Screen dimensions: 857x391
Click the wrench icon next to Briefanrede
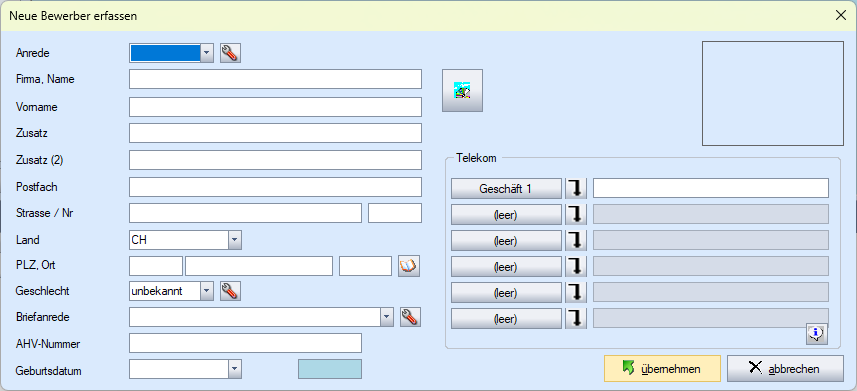click(x=410, y=317)
